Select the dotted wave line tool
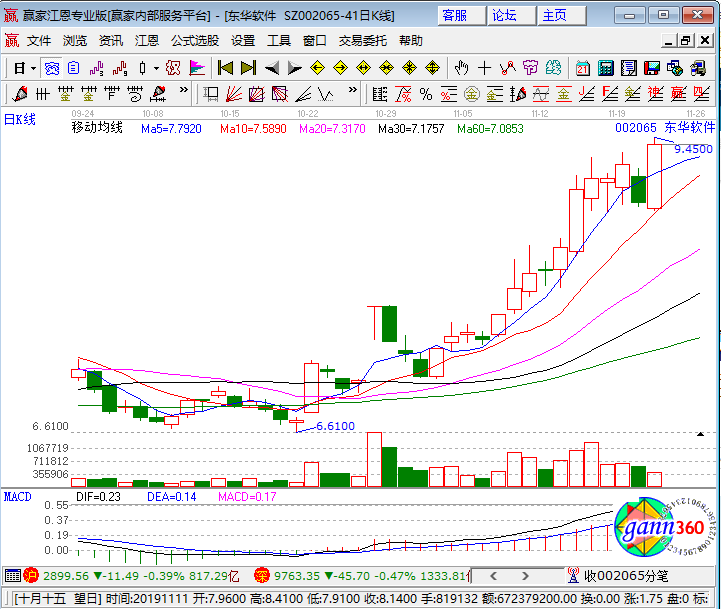This screenshot has height=609, width=721. 326,94
